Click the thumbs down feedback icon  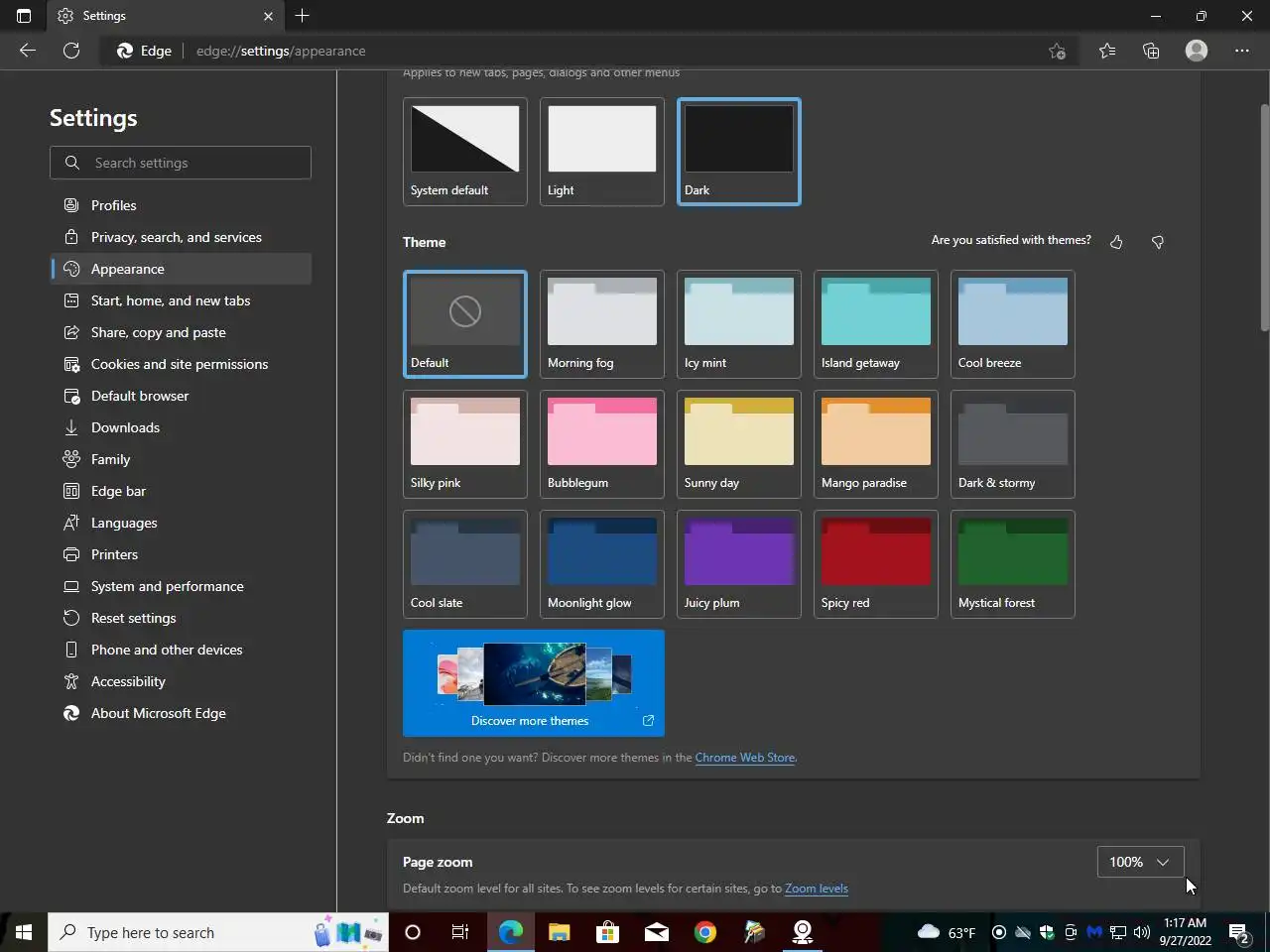pyautogui.click(x=1157, y=242)
